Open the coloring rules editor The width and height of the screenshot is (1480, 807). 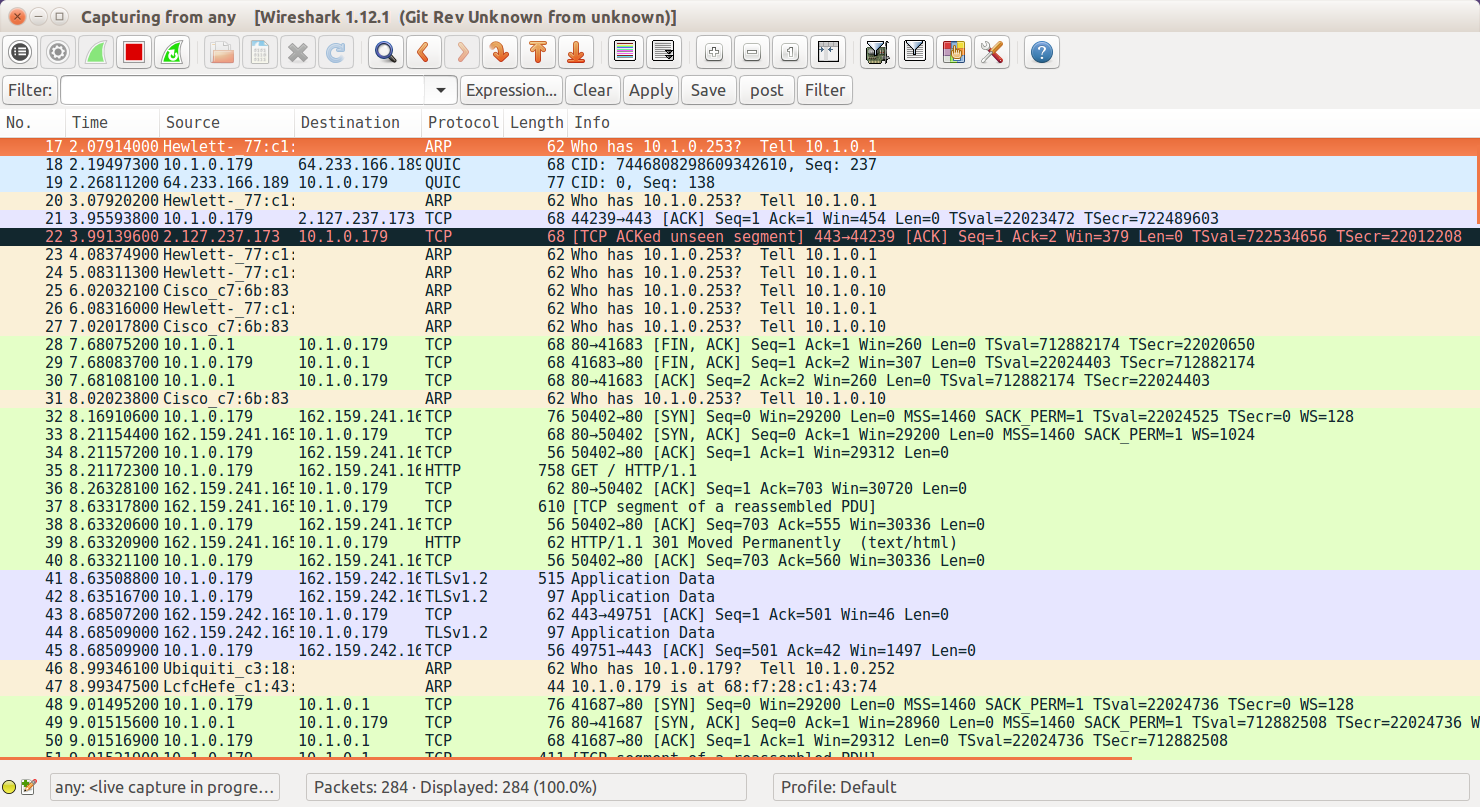[953, 52]
